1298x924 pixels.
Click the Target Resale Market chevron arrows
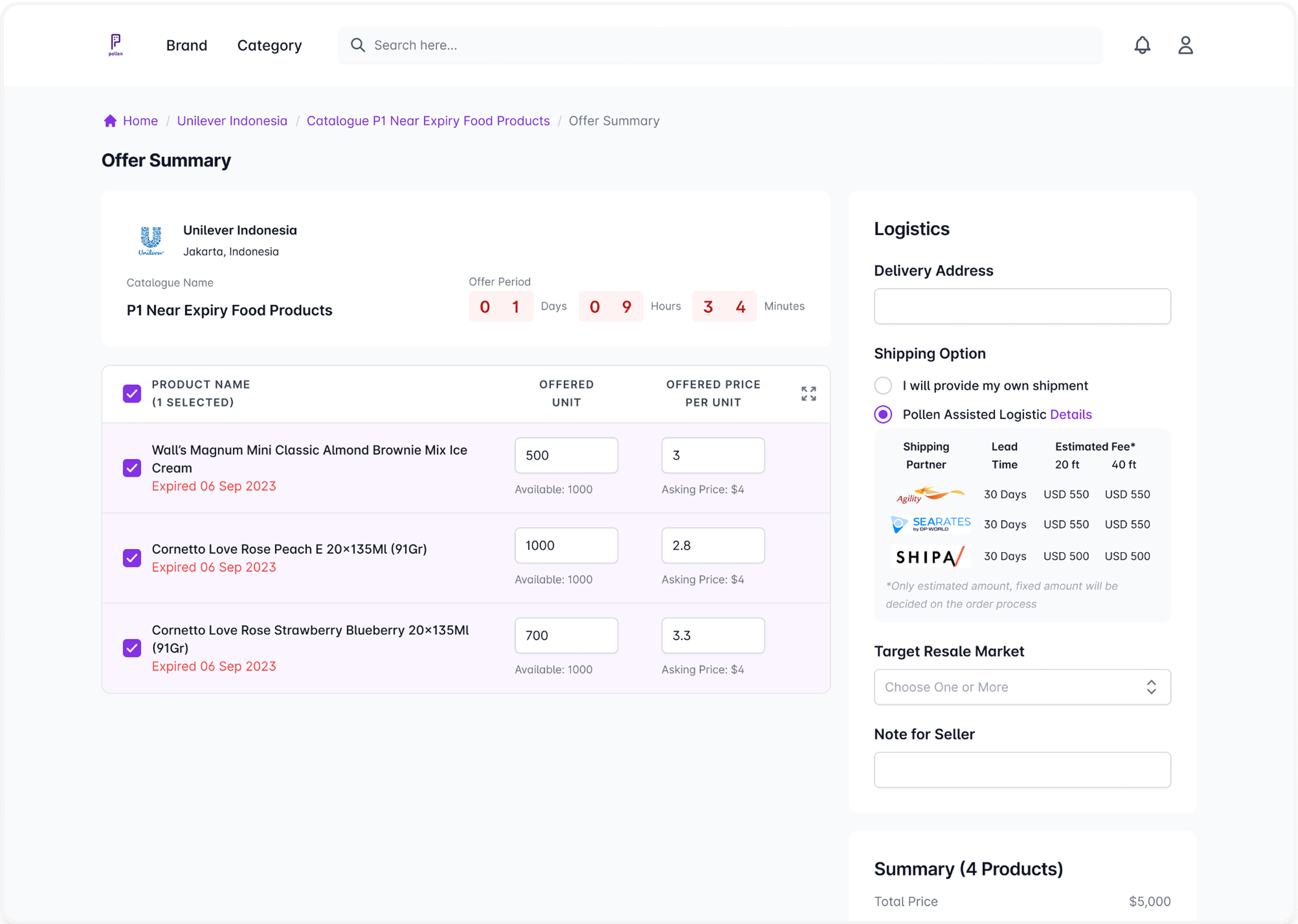1150,687
